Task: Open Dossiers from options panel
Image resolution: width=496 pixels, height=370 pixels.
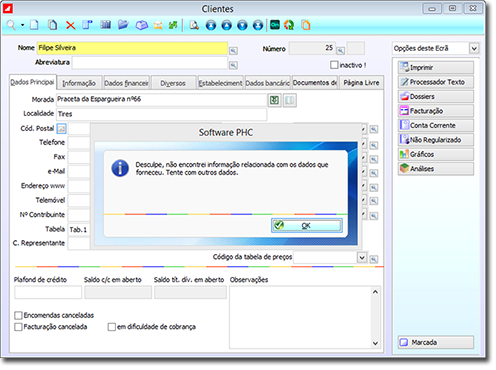Action: tap(436, 97)
